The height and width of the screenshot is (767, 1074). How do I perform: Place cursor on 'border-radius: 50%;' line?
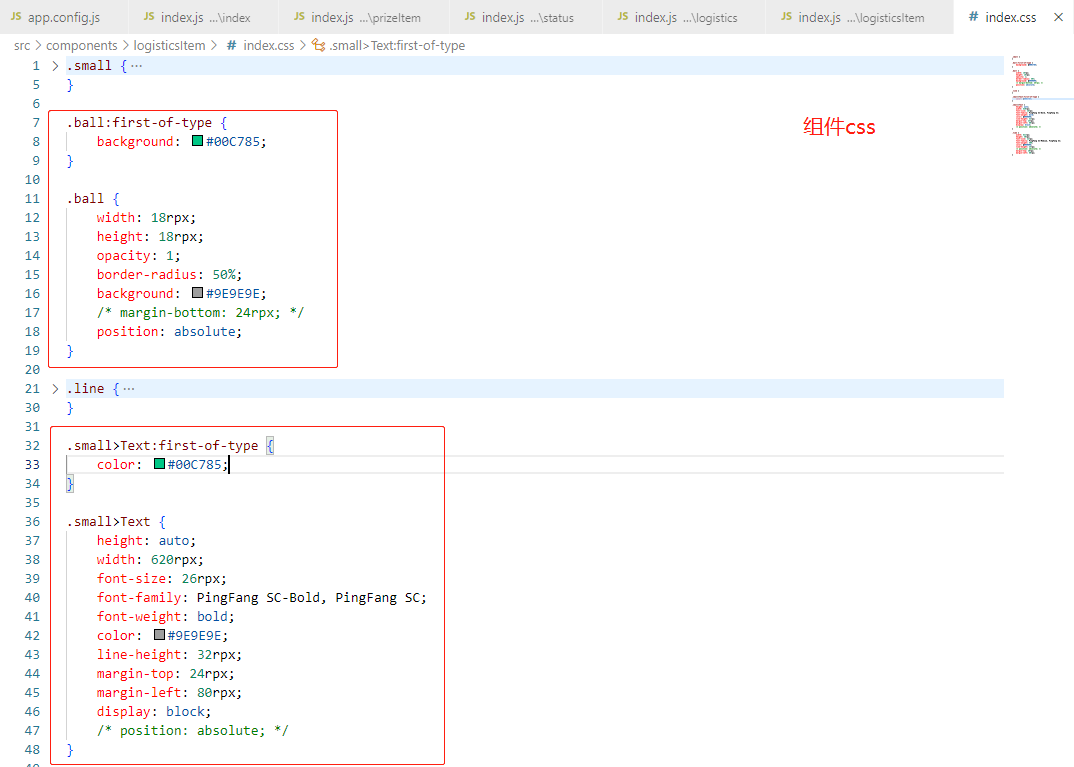click(x=169, y=275)
